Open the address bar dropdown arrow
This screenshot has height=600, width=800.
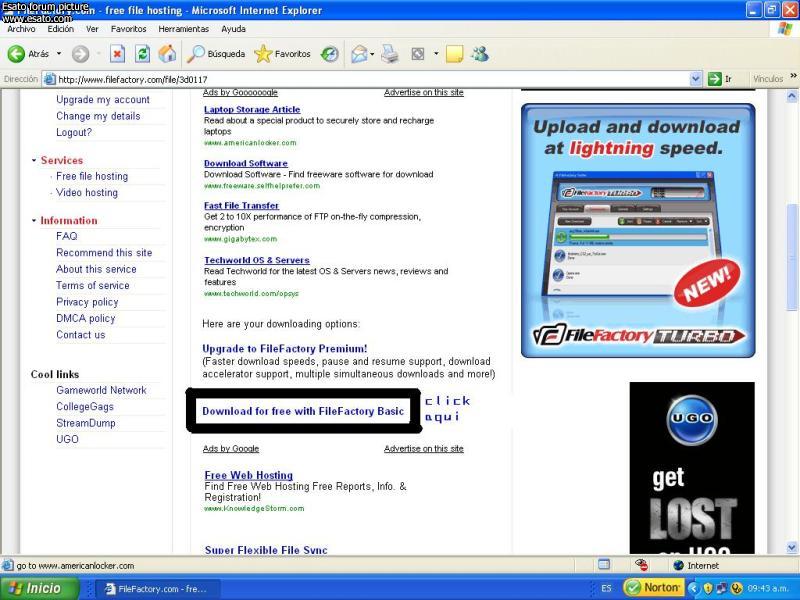pos(695,79)
